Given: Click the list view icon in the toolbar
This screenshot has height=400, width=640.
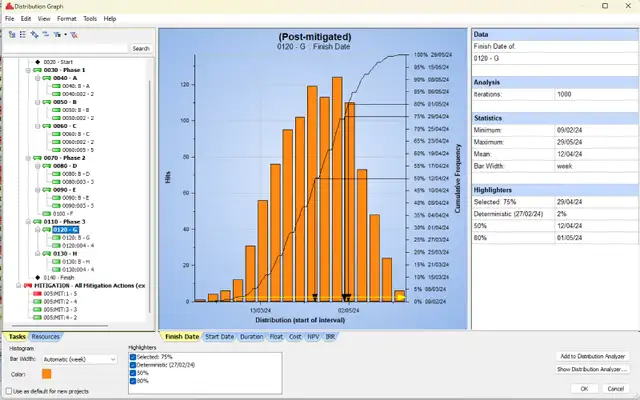Looking at the screenshot, I should tap(22, 34).
